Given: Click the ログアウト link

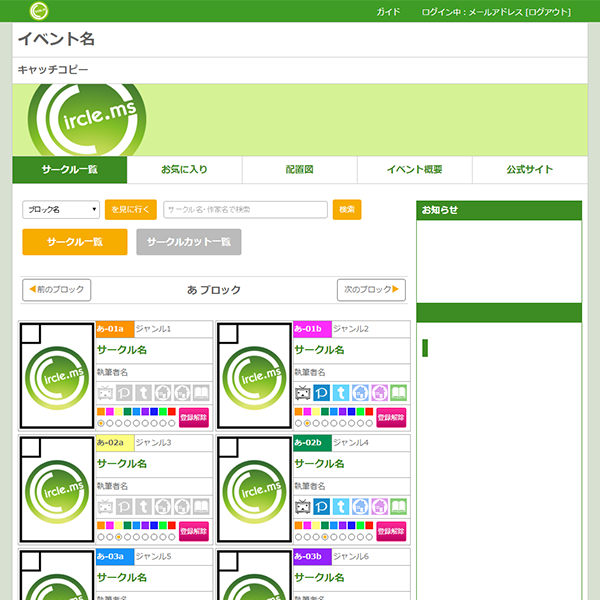Looking at the screenshot, I should tap(548, 12).
